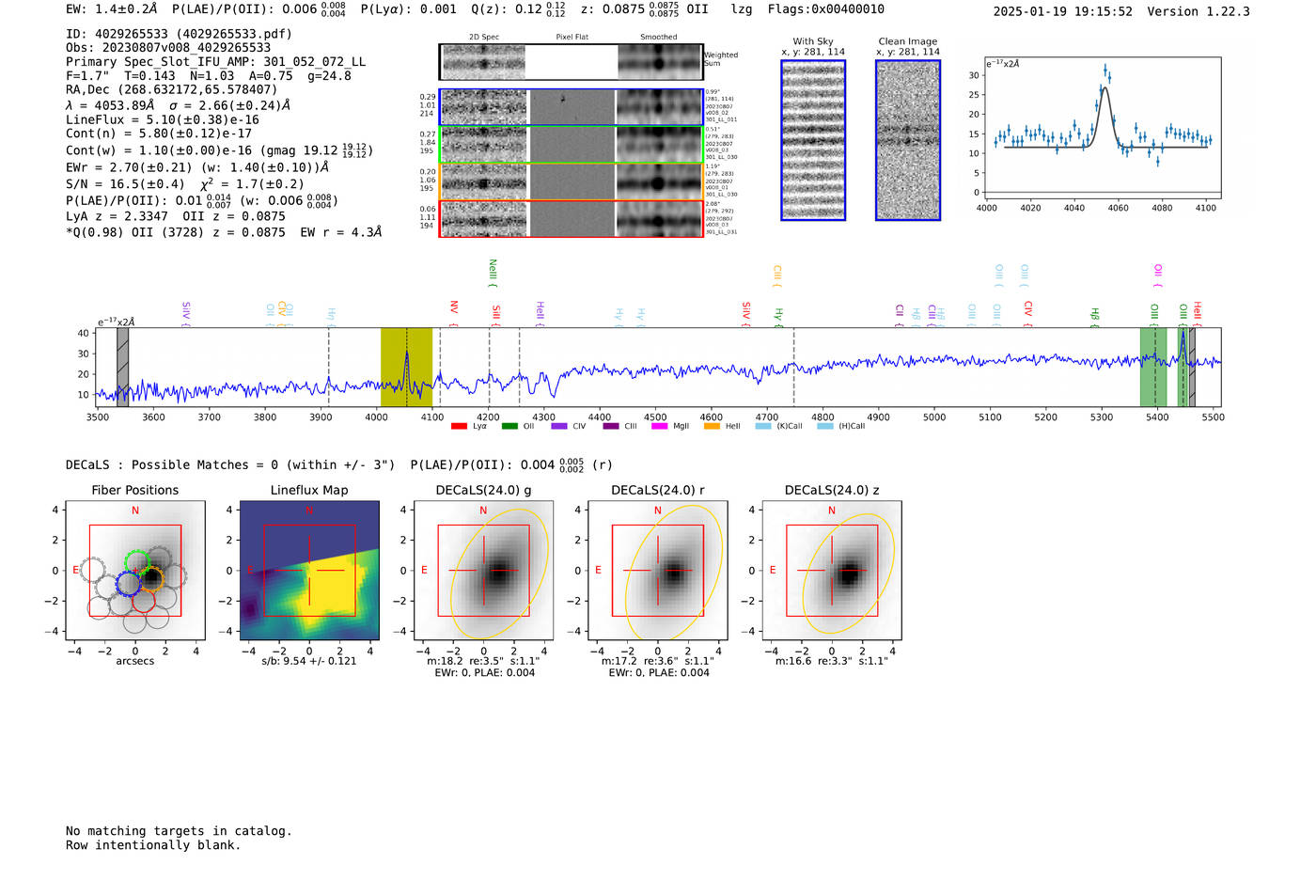Image resolution: width=1316 pixels, height=896 pixels.
Task: Select the red-bordered fiber spectrum row
Action: coord(572,218)
